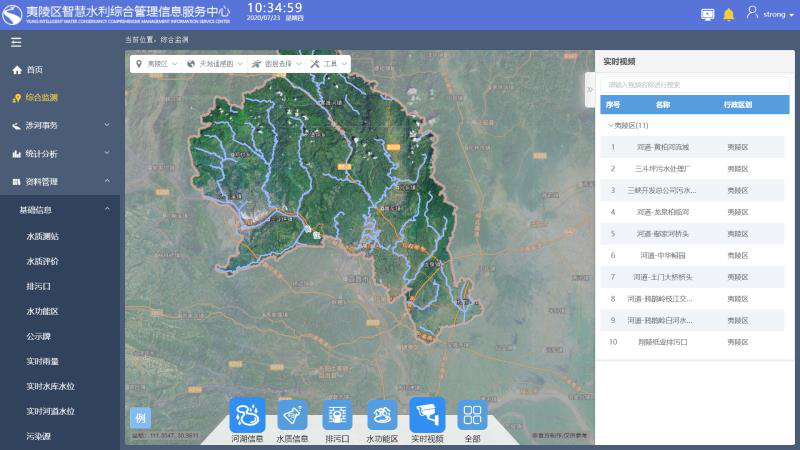Open the strong user account dropdown arrow
The image size is (800, 450).
coord(791,15)
